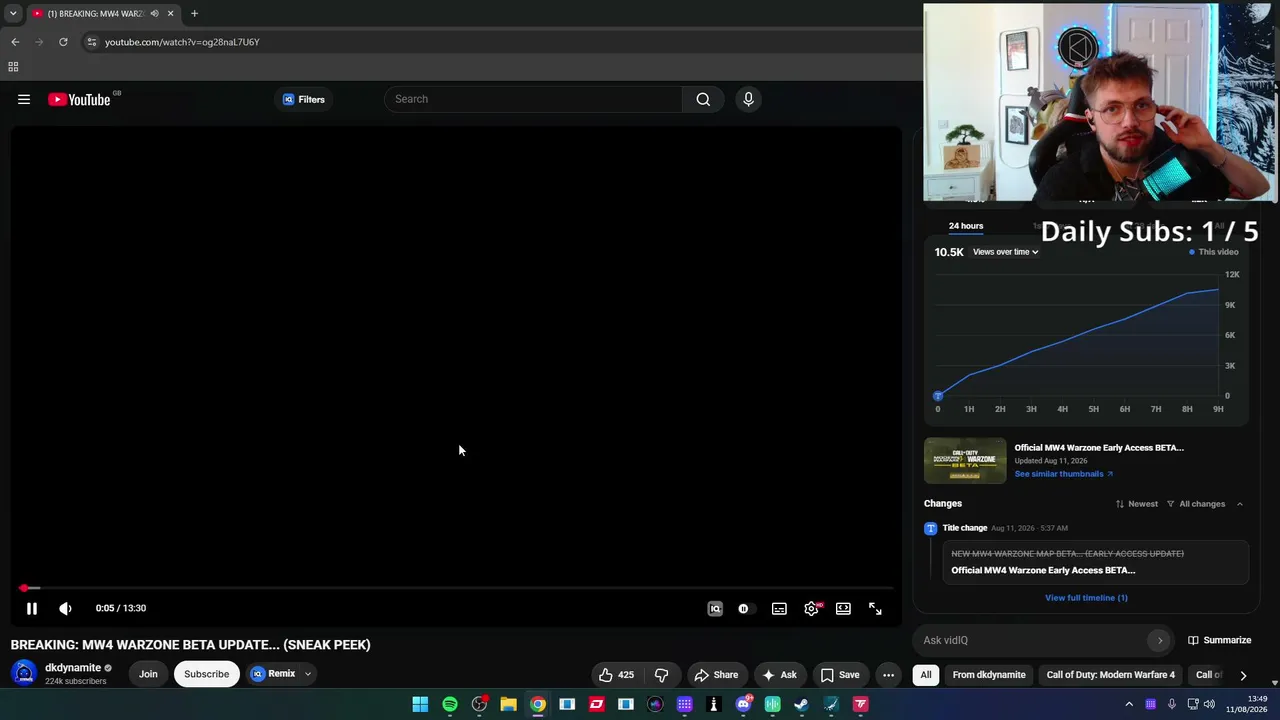Open File Explorer from the taskbar

(x=508, y=704)
